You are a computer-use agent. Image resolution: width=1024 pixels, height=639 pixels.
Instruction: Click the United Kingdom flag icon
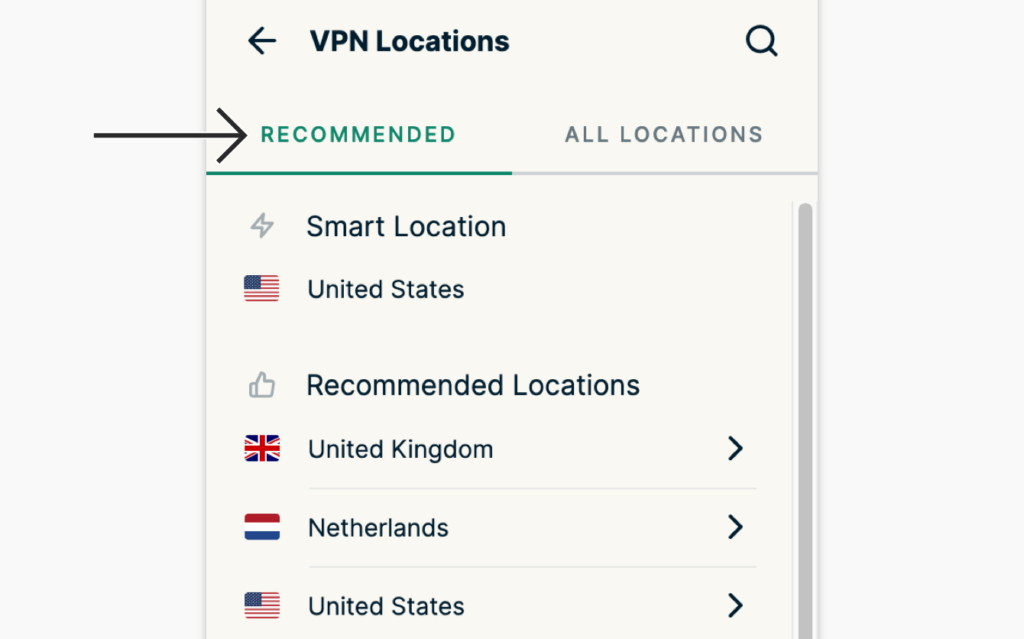(x=261, y=448)
